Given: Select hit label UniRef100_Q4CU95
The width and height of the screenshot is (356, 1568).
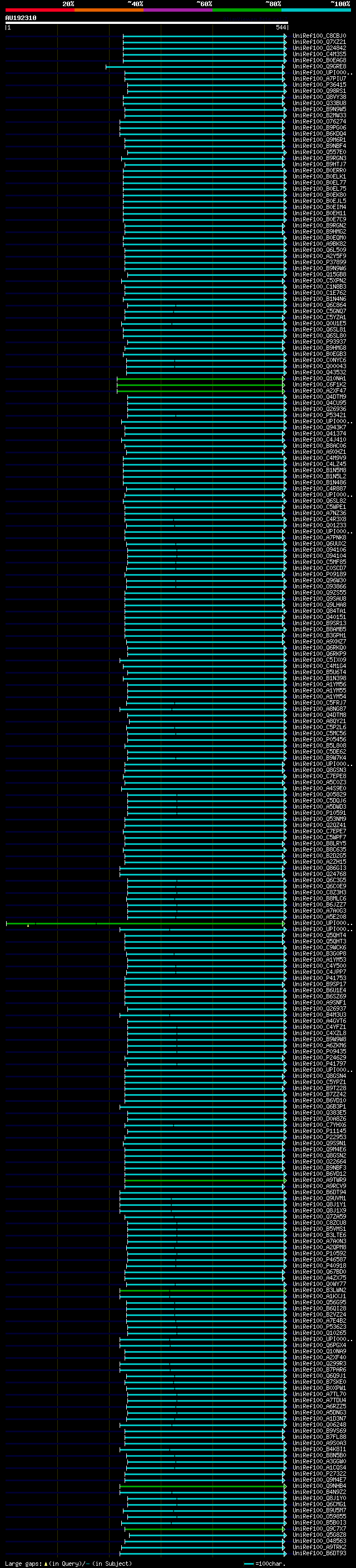Looking at the screenshot, I should point(319,402).
